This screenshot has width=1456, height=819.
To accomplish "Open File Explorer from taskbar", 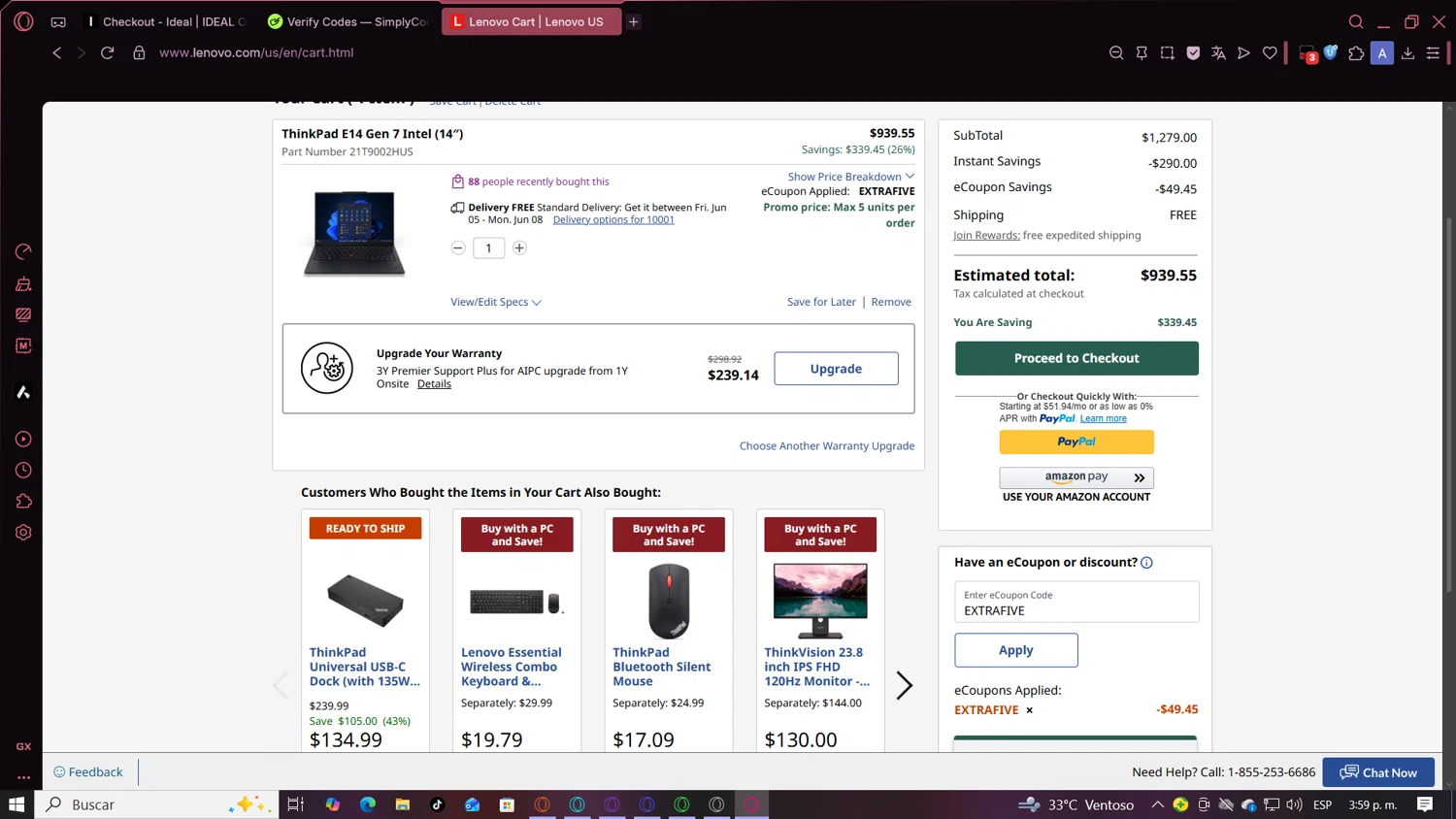I will tap(402, 804).
